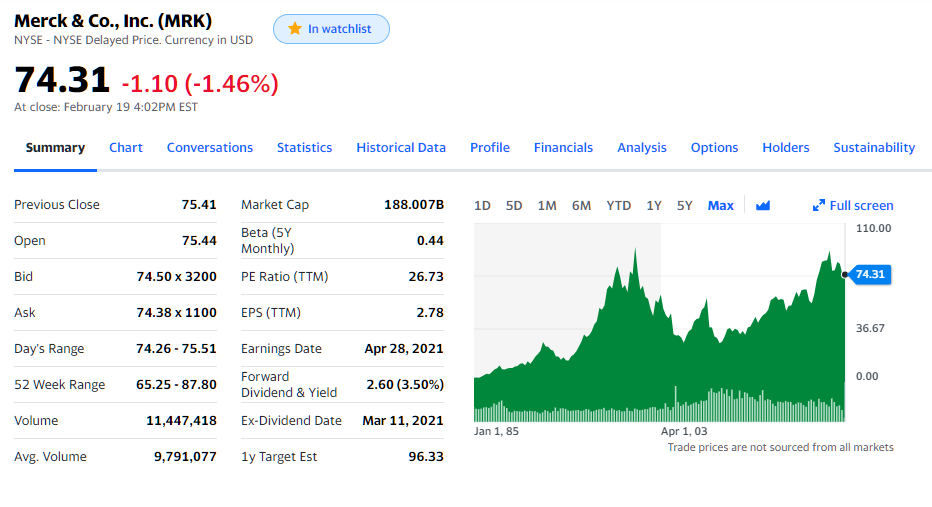Image resolution: width=932 pixels, height=507 pixels.
Task: Click Earnings Date Apr 28, 2021
Action: [404, 348]
